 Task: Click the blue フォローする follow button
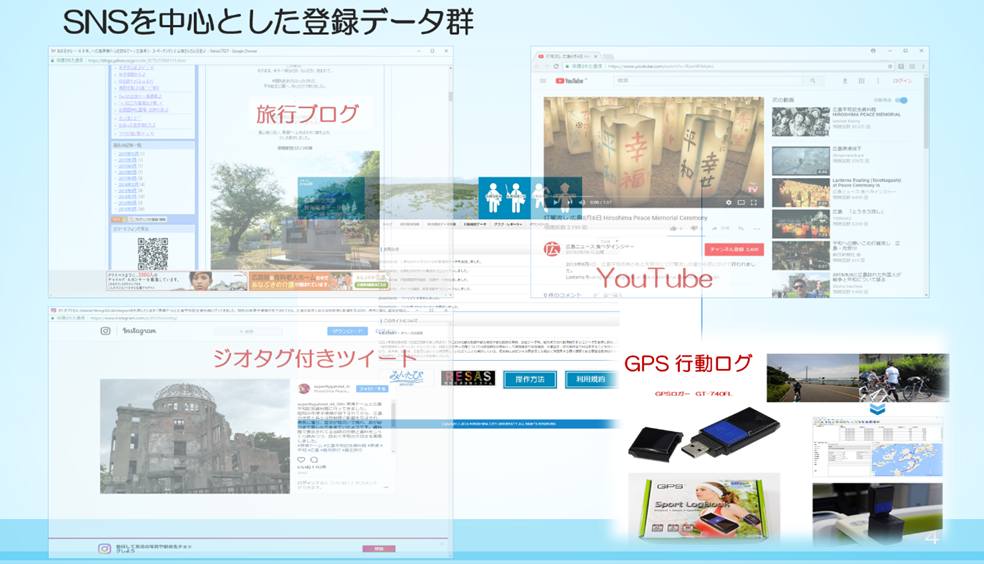click(x=372, y=388)
